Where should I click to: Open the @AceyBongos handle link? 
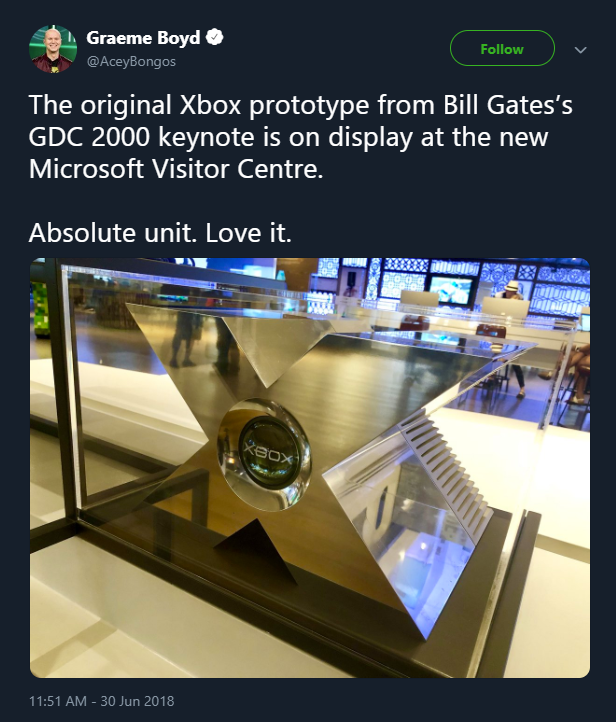pos(131,61)
